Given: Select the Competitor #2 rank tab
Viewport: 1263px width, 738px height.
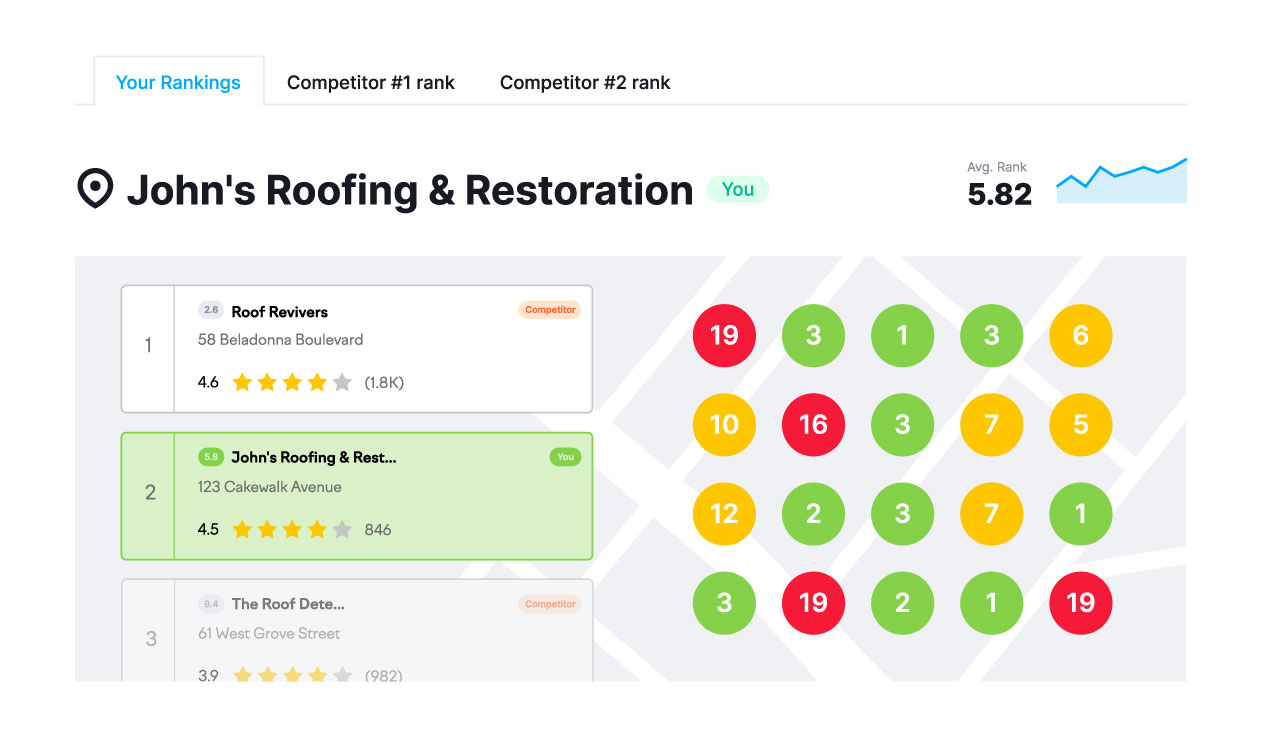Looking at the screenshot, I should tap(584, 82).
